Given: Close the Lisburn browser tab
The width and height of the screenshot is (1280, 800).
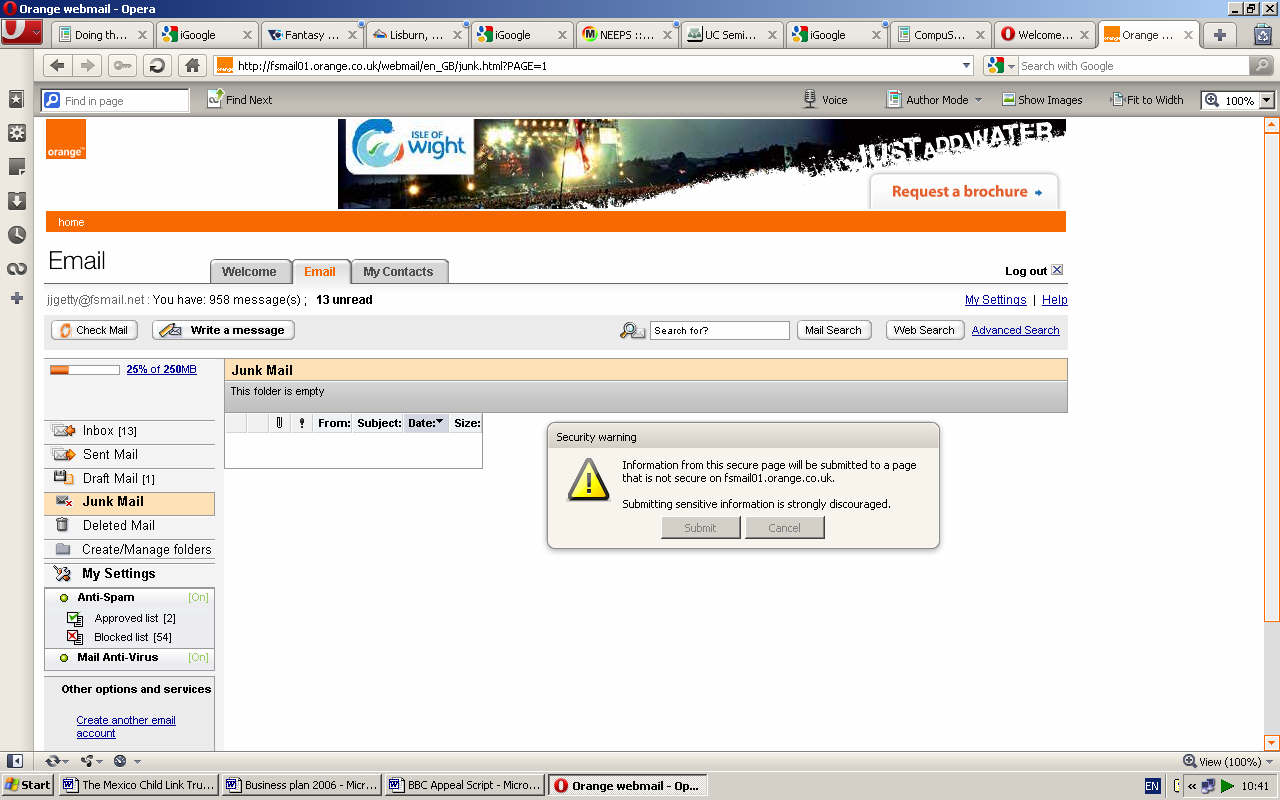Looking at the screenshot, I should click(x=457, y=35).
